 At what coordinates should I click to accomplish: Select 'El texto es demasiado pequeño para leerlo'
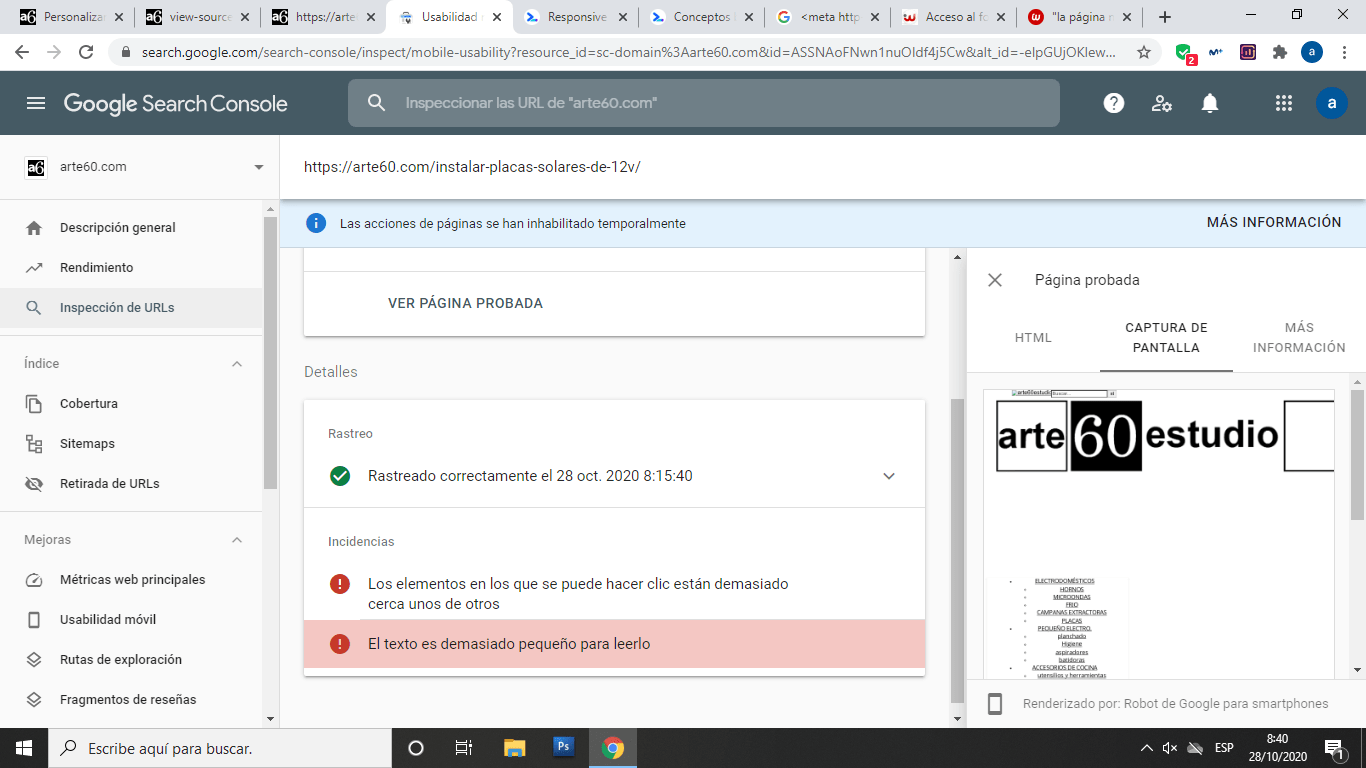(x=614, y=644)
